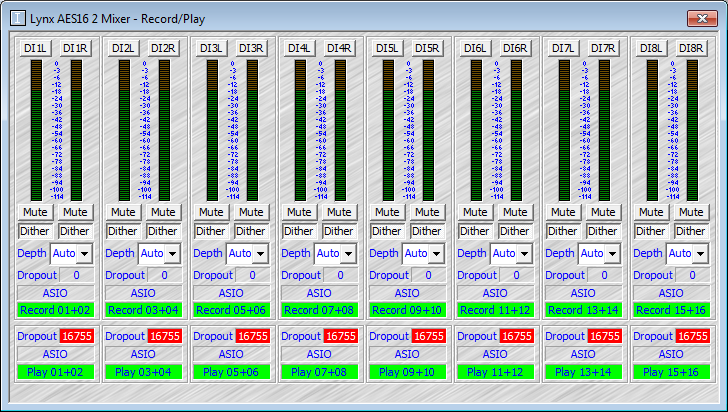Click the Play 03+04 status label
This screenshot has width=728, height=412.
(x=143, y=372)
